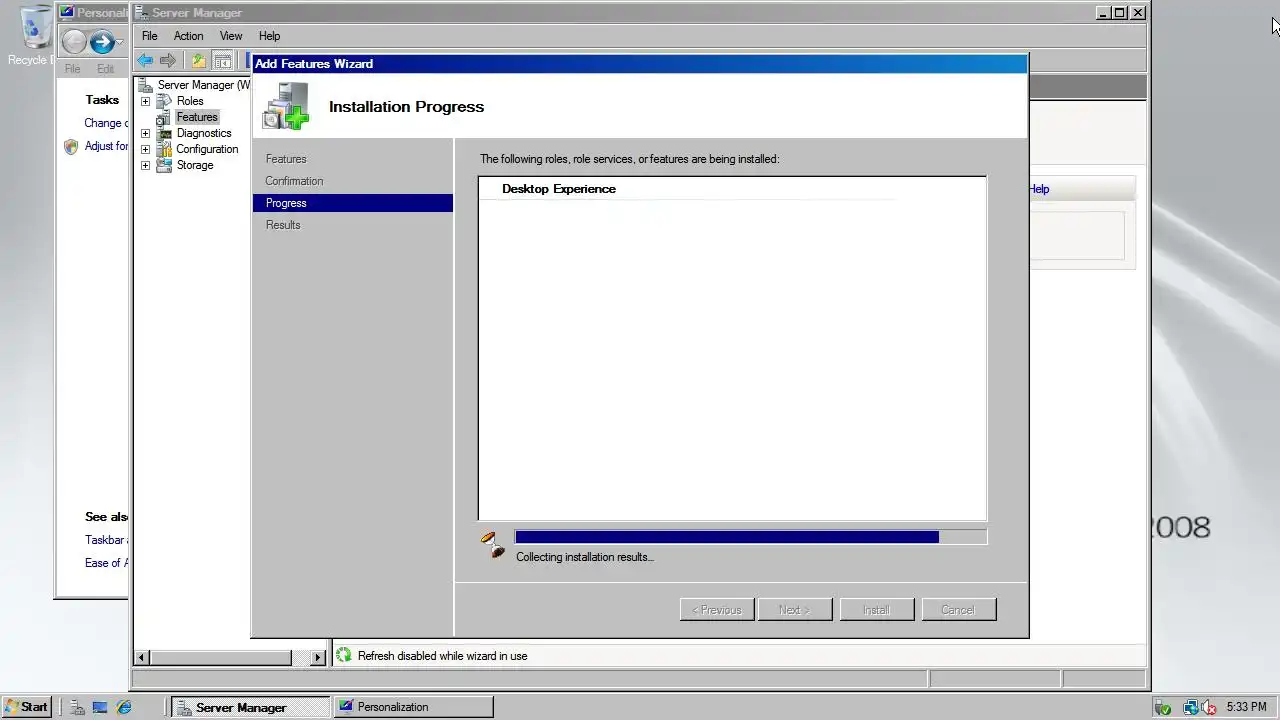Expand the Roles tree node

coord(145,101)
